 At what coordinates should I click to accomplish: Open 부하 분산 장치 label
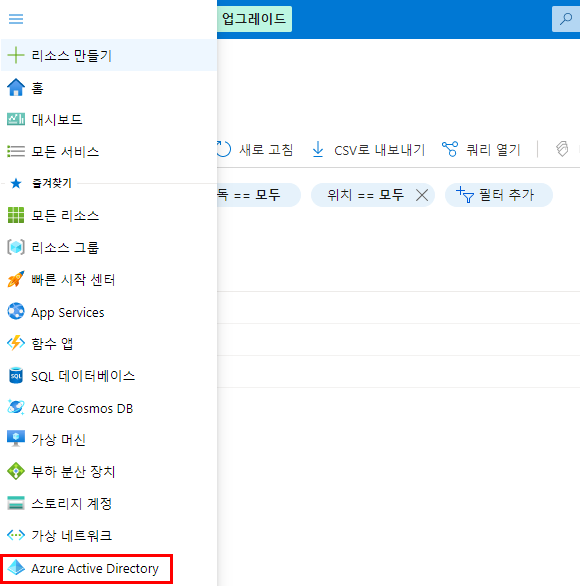tap(73, 471)
